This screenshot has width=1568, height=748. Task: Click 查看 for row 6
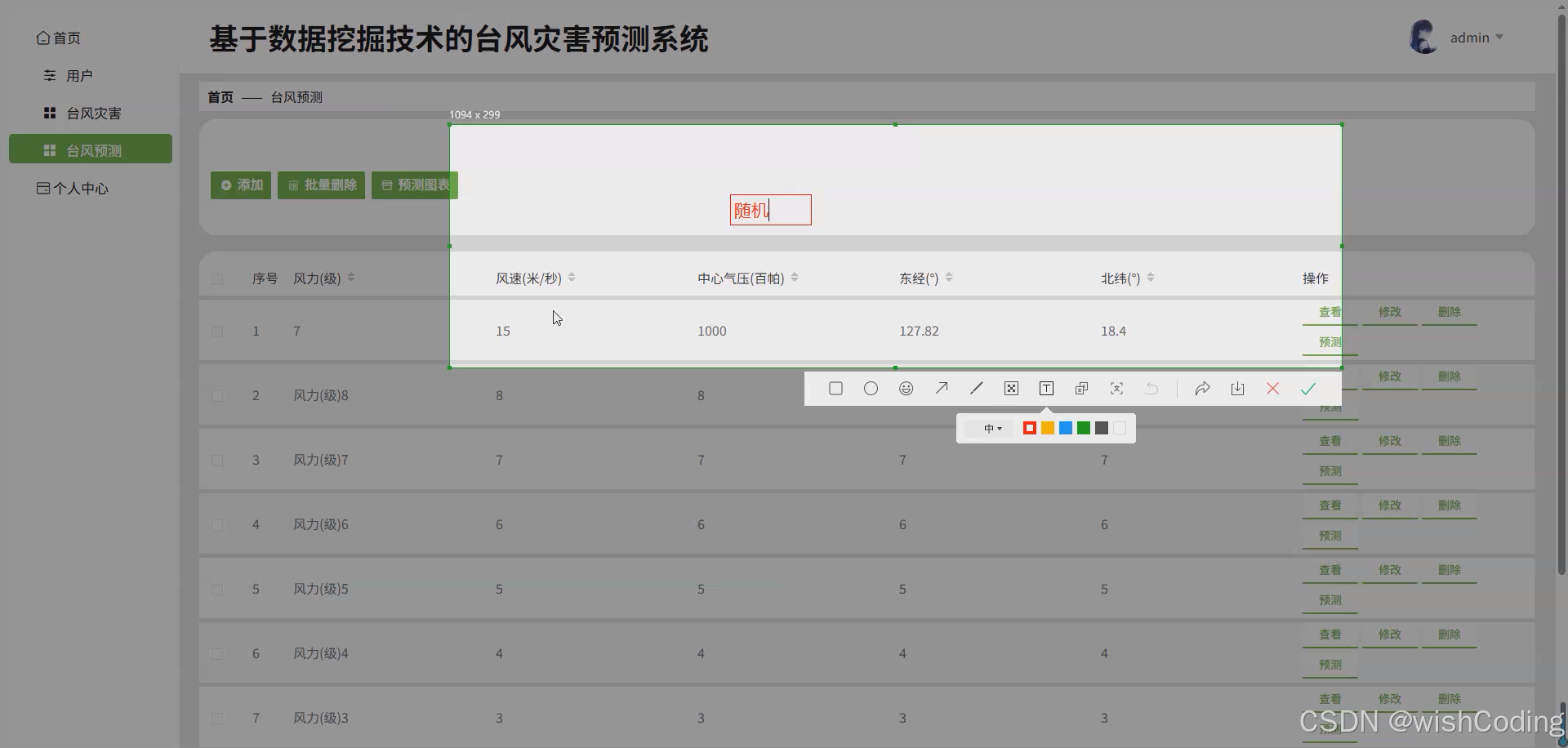[1330, 634]
